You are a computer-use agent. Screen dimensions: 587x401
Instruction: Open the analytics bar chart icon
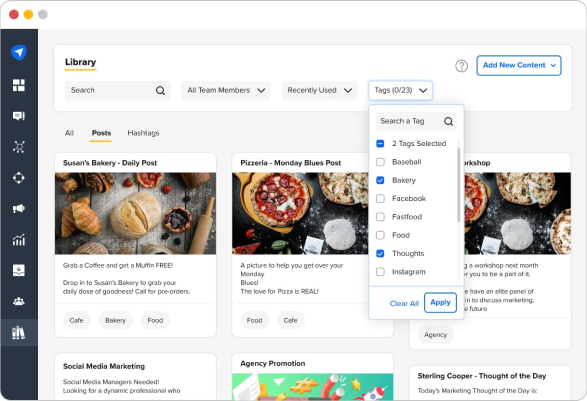click(19, 240)
